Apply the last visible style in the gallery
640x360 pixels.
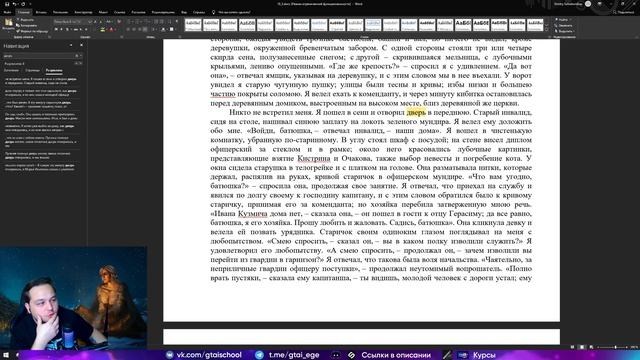point(535,24)
